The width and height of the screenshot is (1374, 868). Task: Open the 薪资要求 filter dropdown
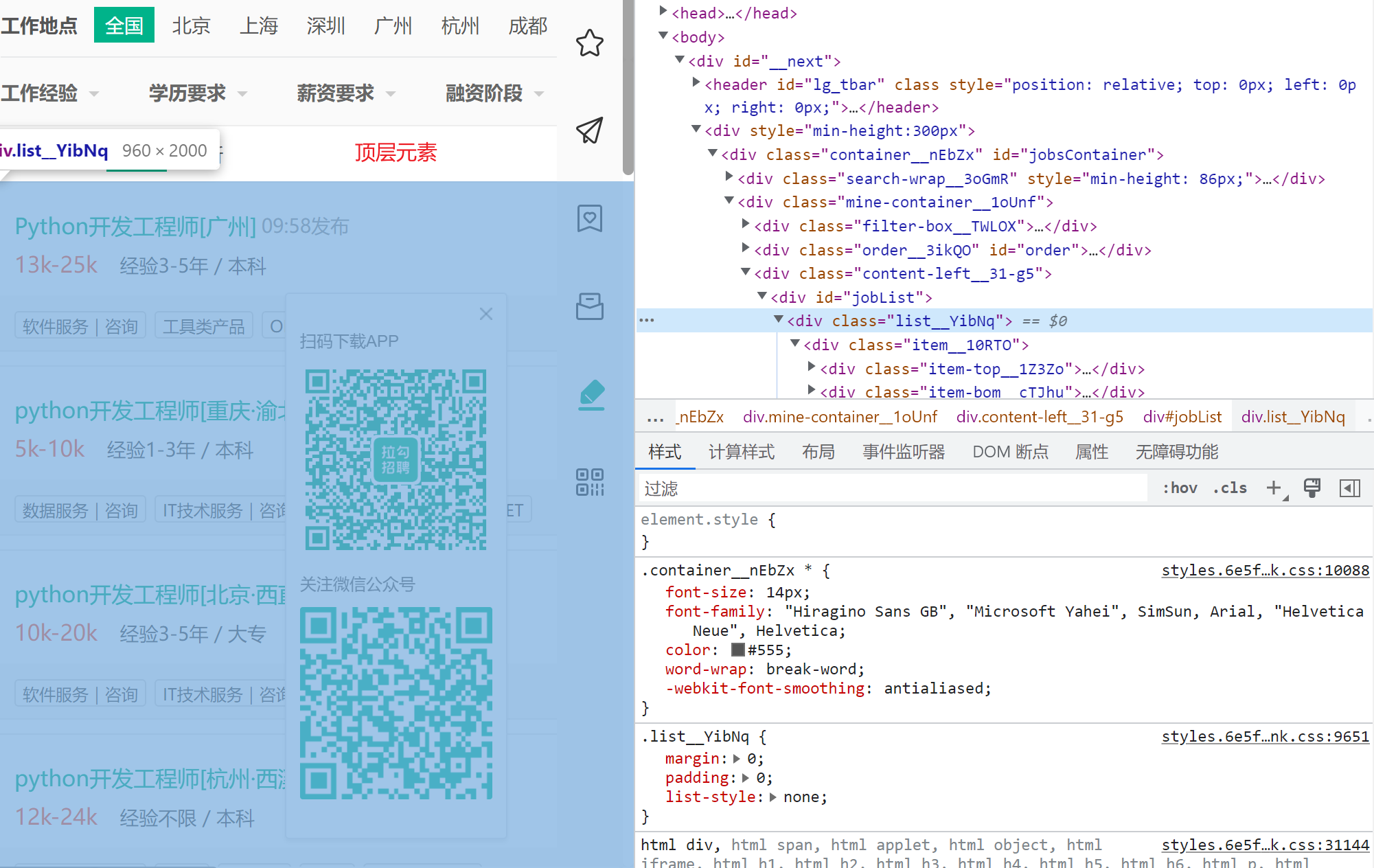(x=346, y=93)
